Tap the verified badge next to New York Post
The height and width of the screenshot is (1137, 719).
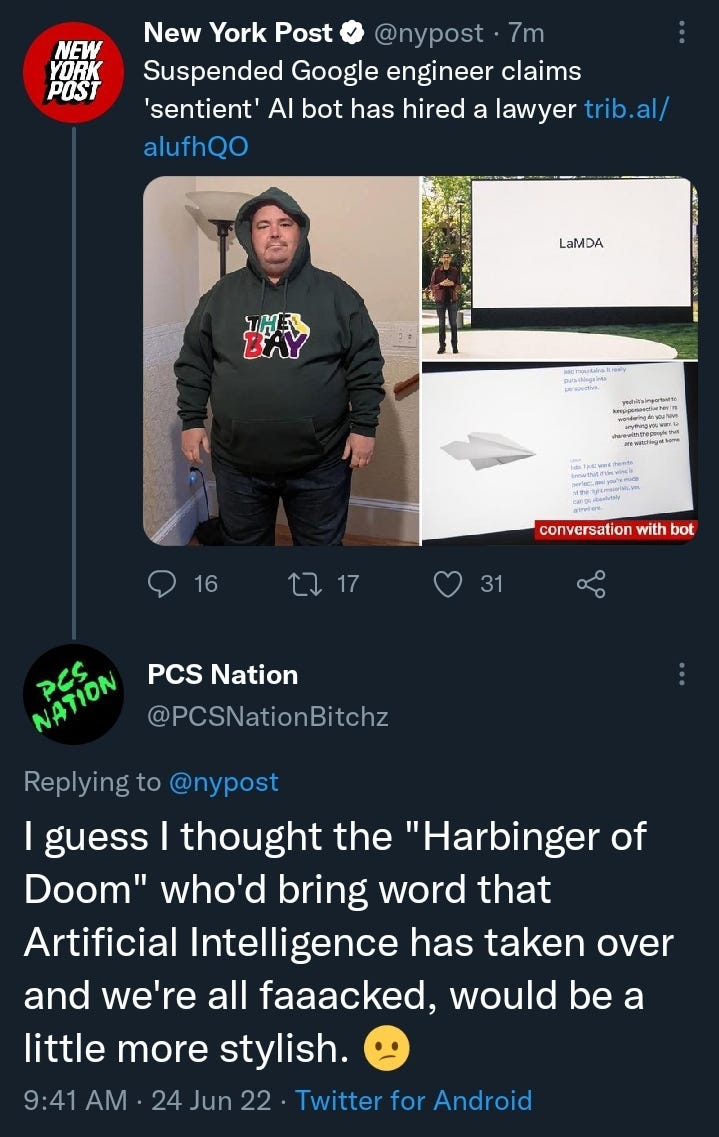coord(352,33)
